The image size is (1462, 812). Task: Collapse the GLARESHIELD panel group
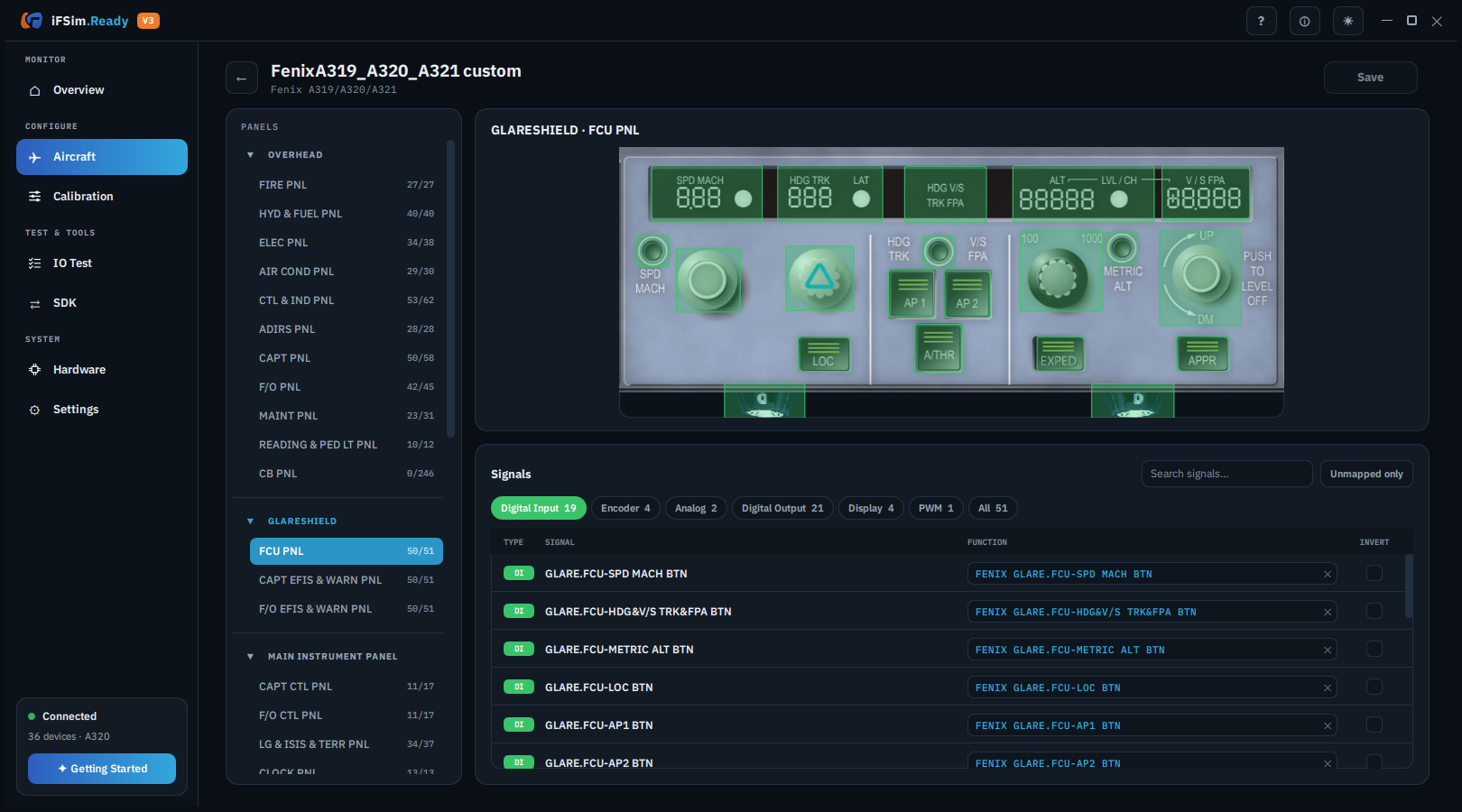click(250, 521)
